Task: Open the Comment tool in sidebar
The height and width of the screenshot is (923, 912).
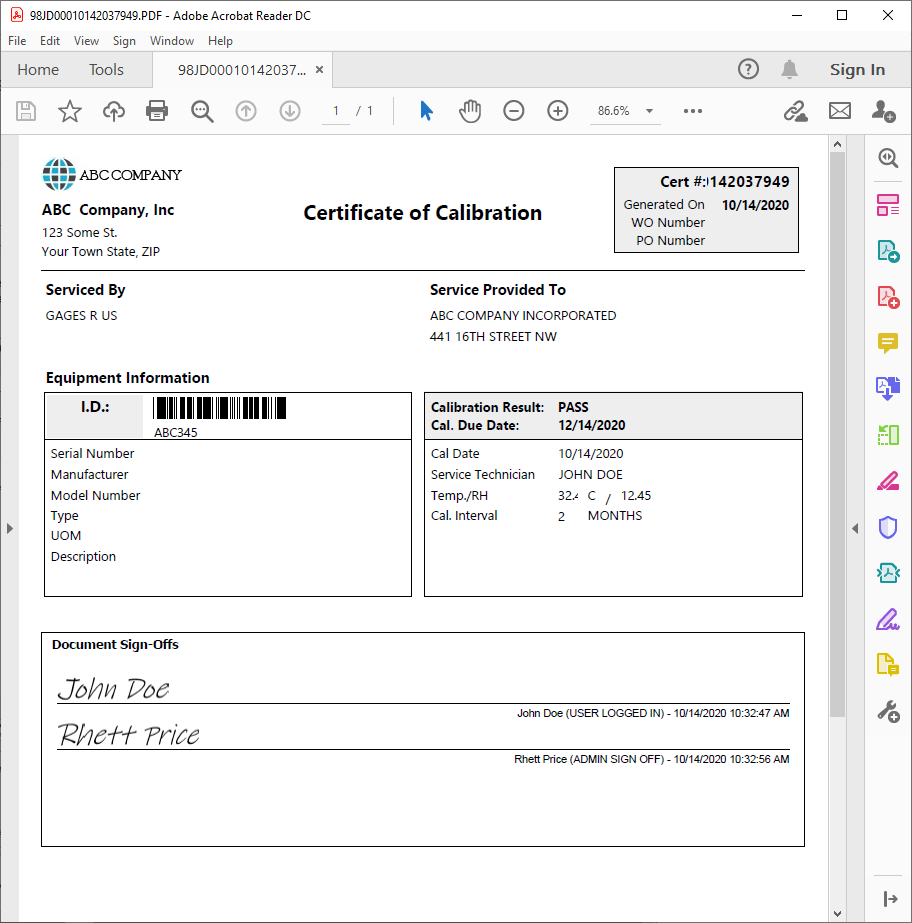Action: pyautogui.click(x=887, y=343)
